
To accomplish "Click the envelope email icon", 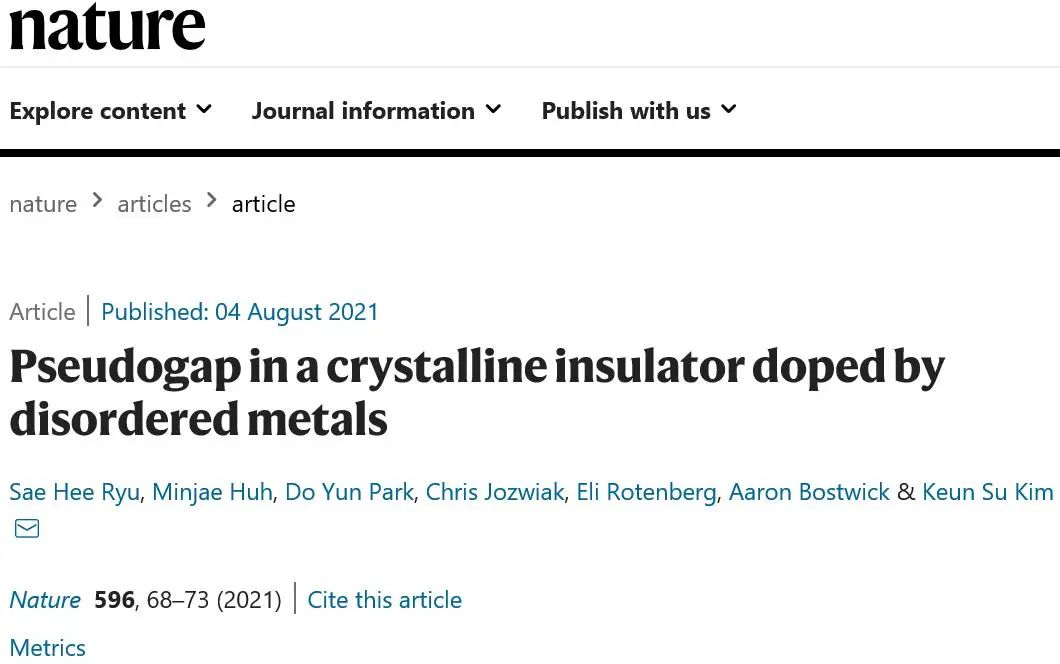I will [x=27, y=528].
